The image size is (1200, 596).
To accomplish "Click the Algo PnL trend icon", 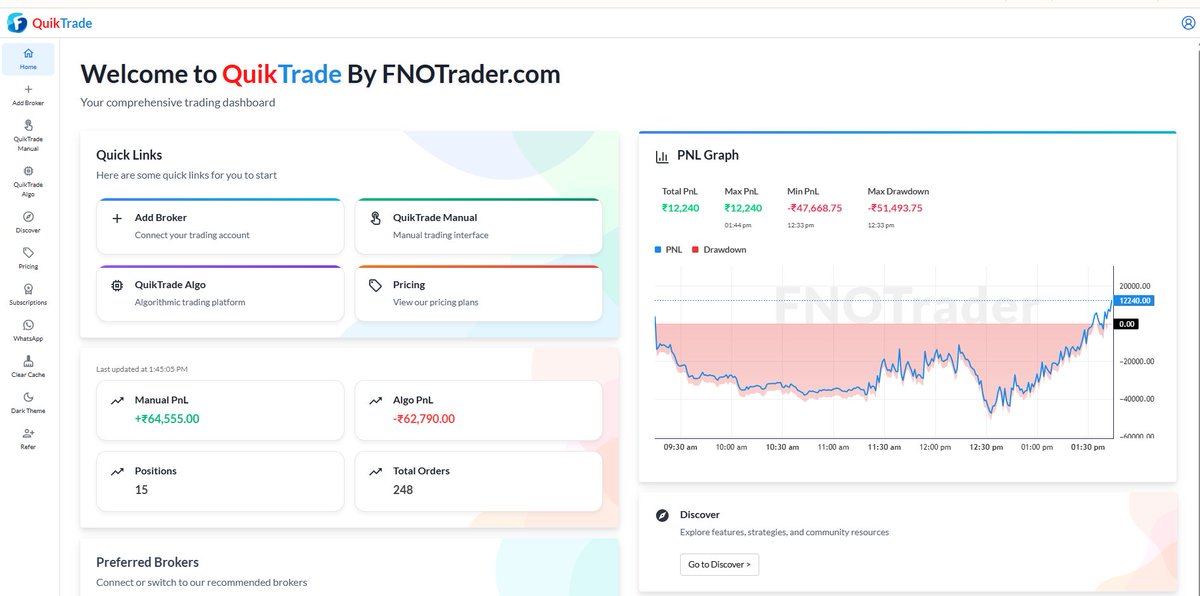I will point(375,400).
